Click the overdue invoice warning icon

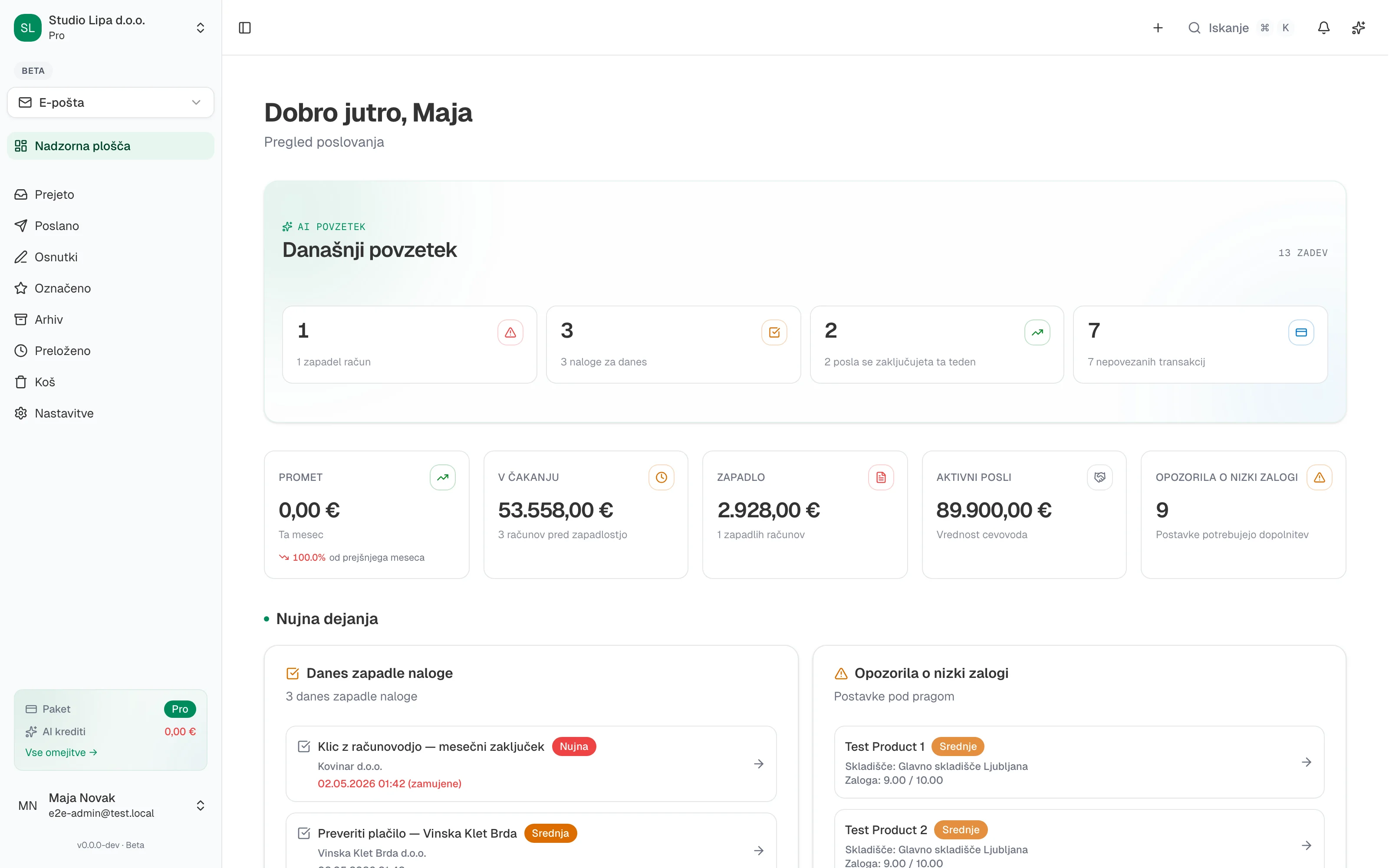(x=510, y=332)
